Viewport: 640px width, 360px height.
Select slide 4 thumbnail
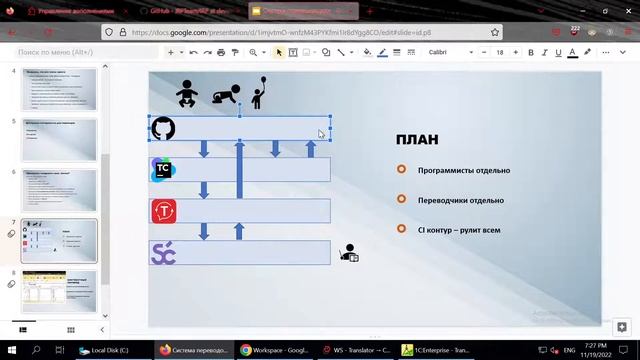[x=60, y=89]
